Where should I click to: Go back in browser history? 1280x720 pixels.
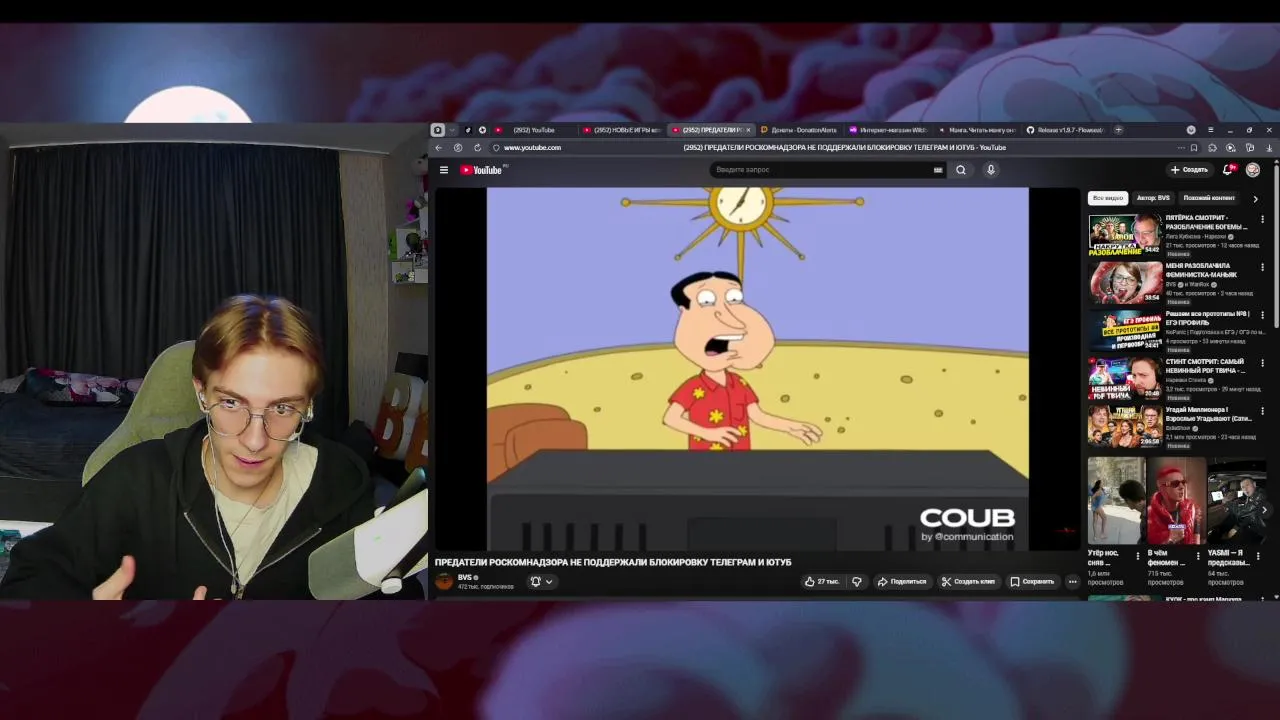click(x=438, y=148)
